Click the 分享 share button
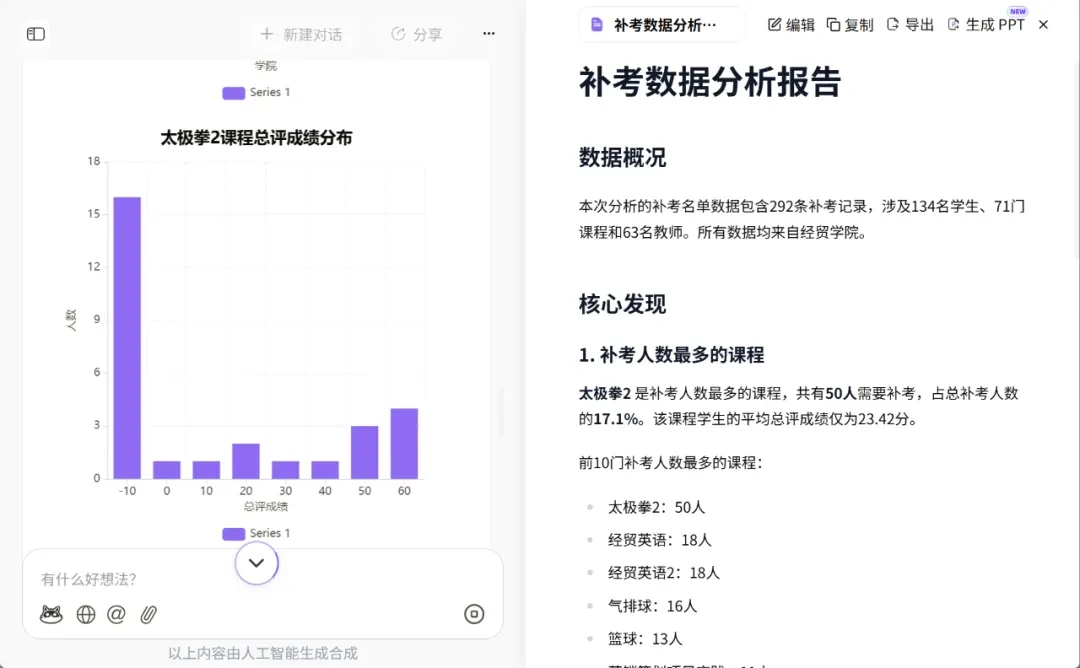The height and width of the screenshot is (668, 1080). click(x=417, y=34)
